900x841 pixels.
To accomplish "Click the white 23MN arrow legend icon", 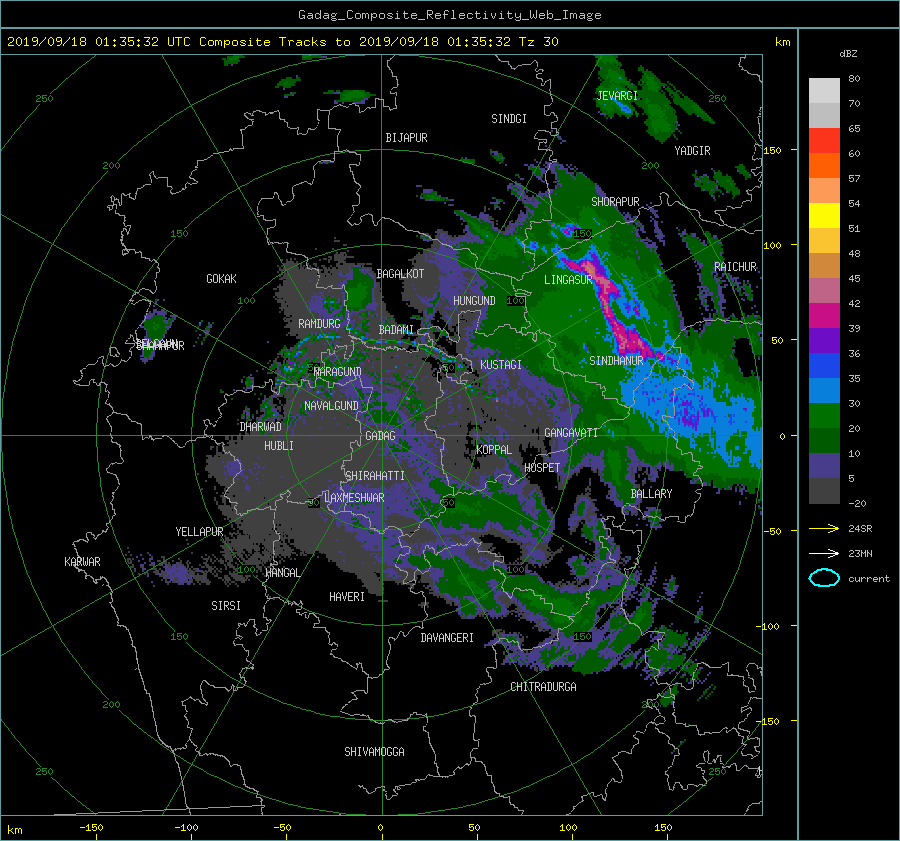I will coord(824,553).
